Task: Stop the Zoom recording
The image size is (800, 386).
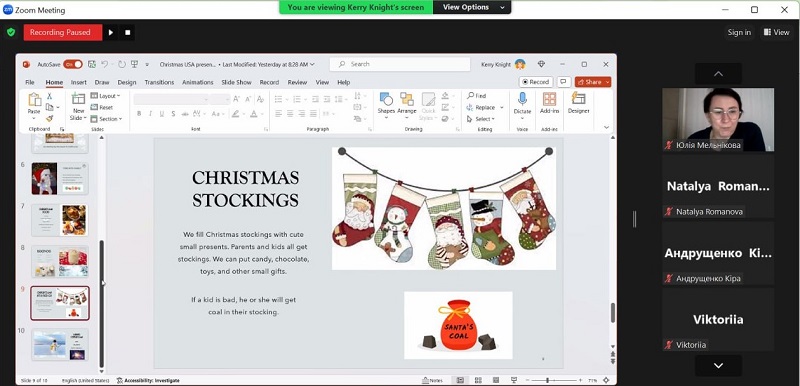Action: pyautogui.click(x=128, y=33)
